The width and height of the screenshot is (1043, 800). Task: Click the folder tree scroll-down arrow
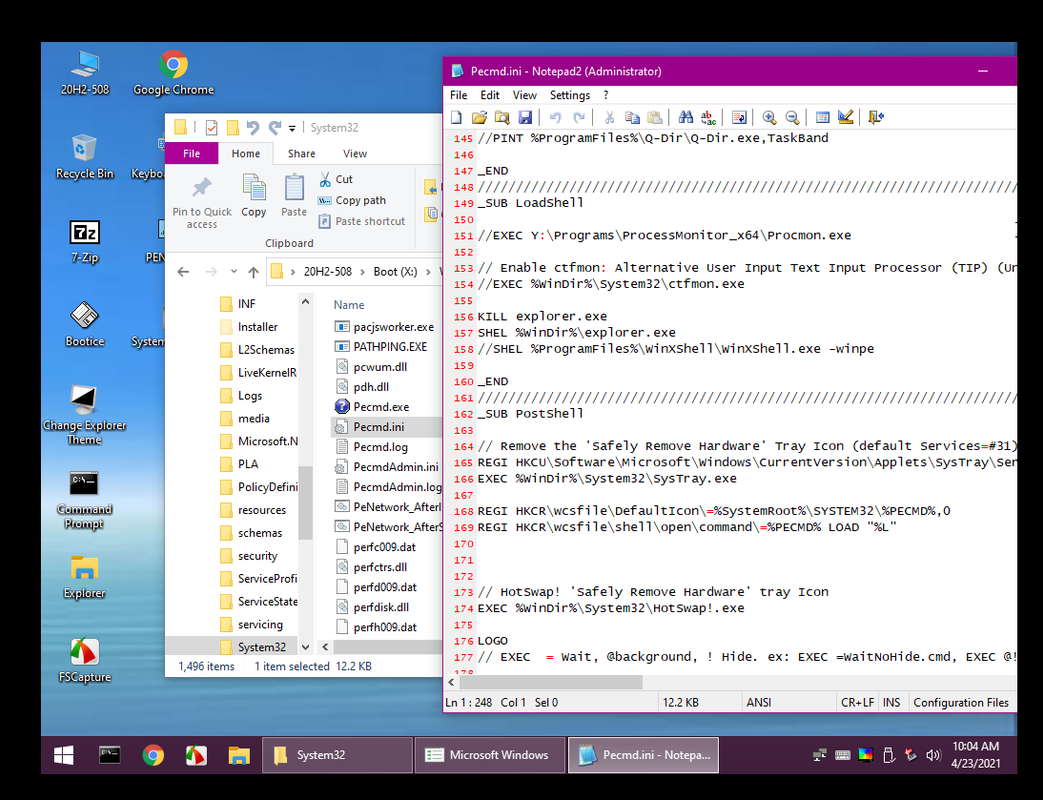(x=305, y=647)
